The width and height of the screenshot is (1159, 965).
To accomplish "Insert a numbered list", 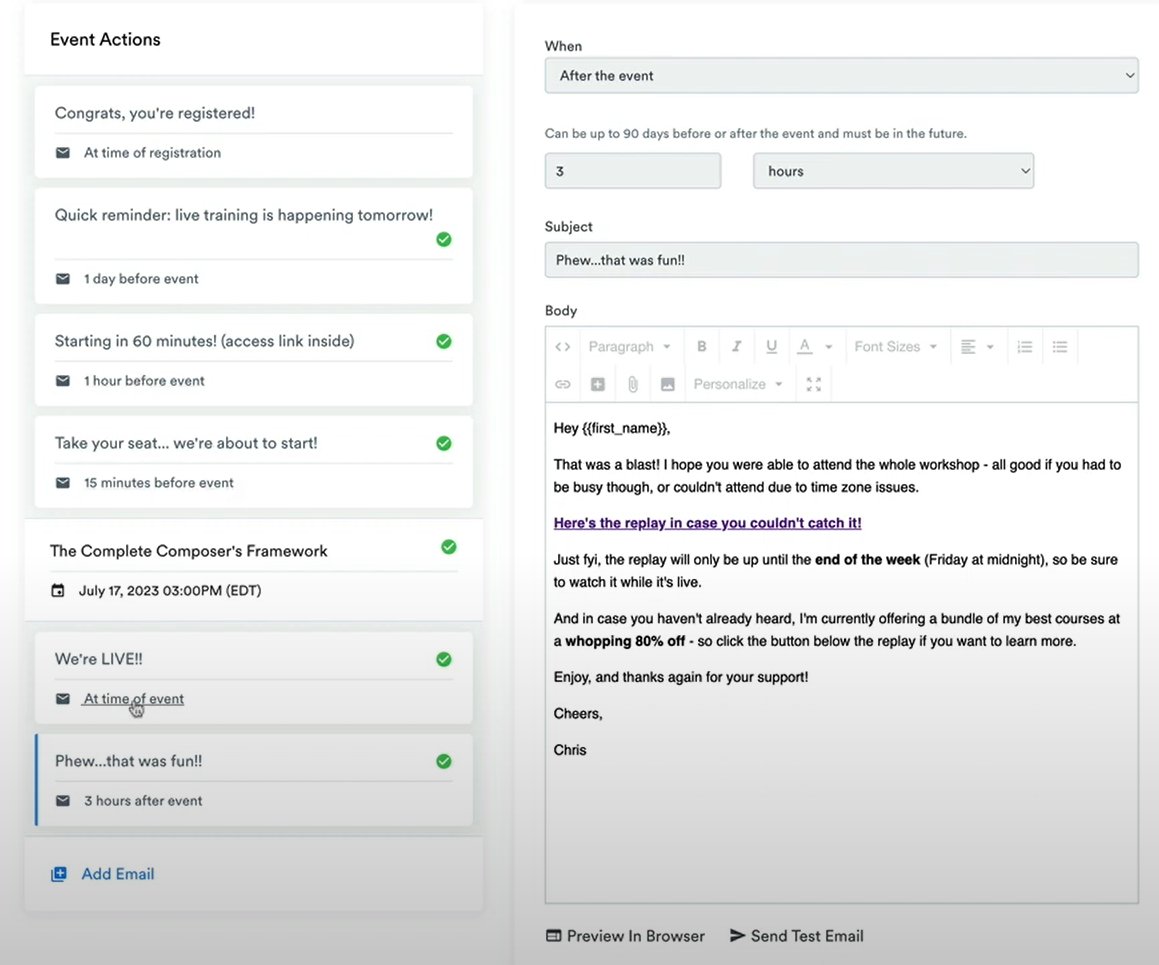I will (1024, 347).
